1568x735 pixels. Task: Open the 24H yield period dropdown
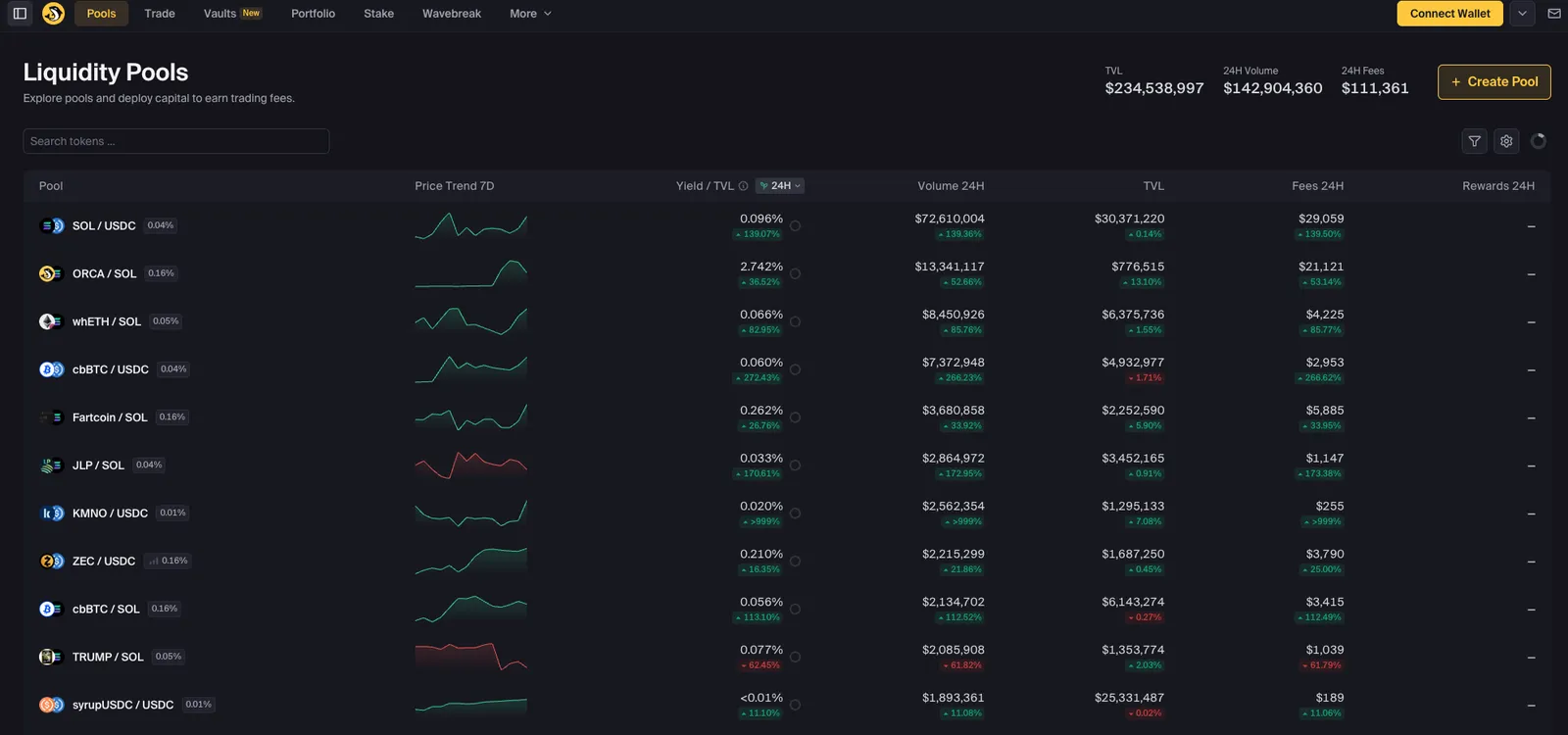[x=780, y=186]
